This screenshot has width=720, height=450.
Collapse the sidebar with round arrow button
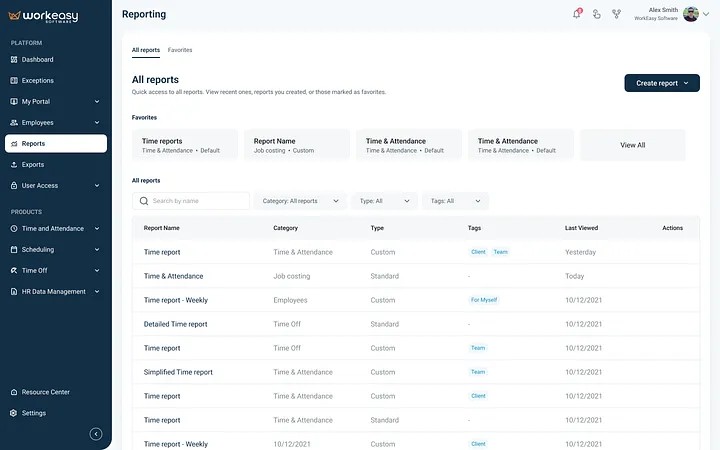point(96,434)
